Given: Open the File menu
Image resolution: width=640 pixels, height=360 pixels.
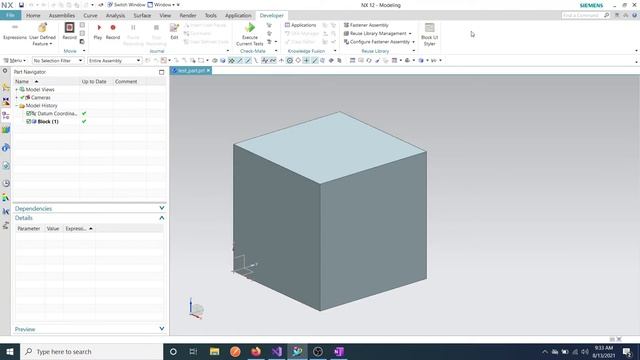Looking at the screenshot, I should [x=10, y=15].
